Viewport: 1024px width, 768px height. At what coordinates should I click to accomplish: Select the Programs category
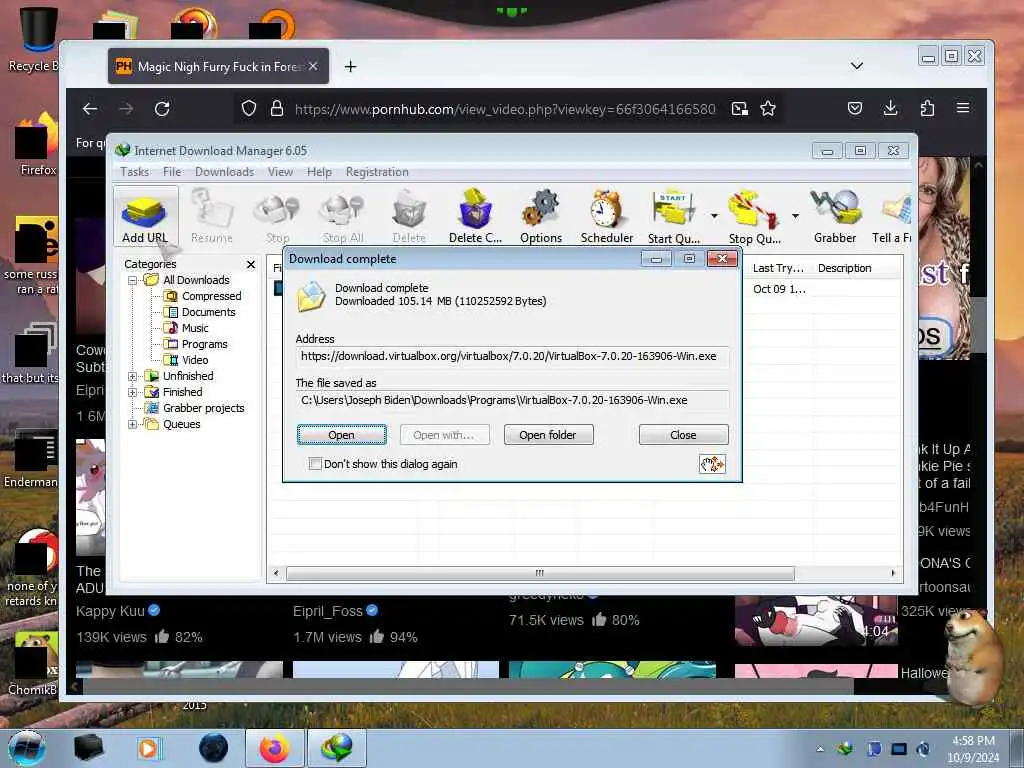(x=196, y=344)
